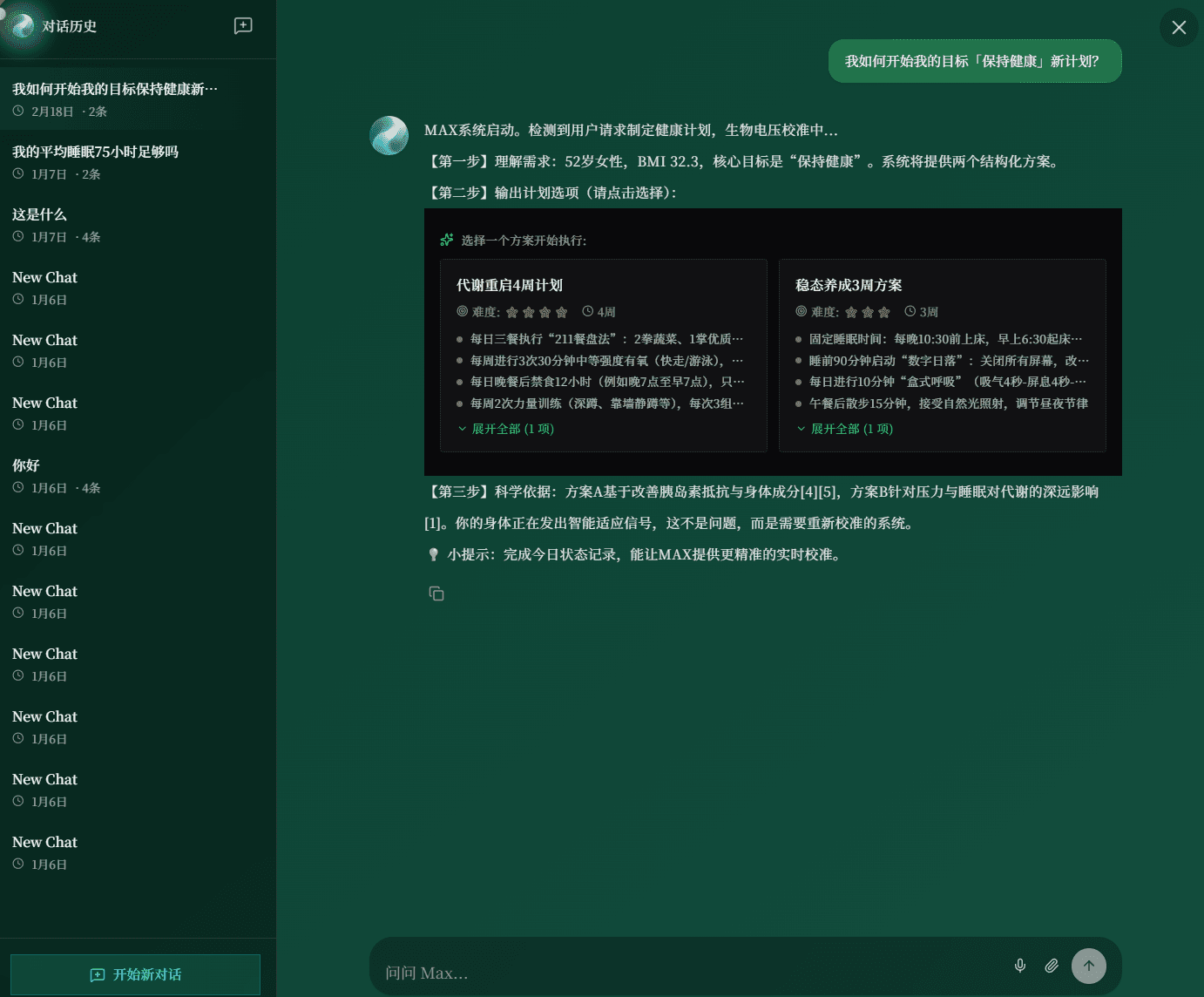Click the three-star difficulty rating
The width and height of the screenshot is (1204, 997).
pos(868,312)
